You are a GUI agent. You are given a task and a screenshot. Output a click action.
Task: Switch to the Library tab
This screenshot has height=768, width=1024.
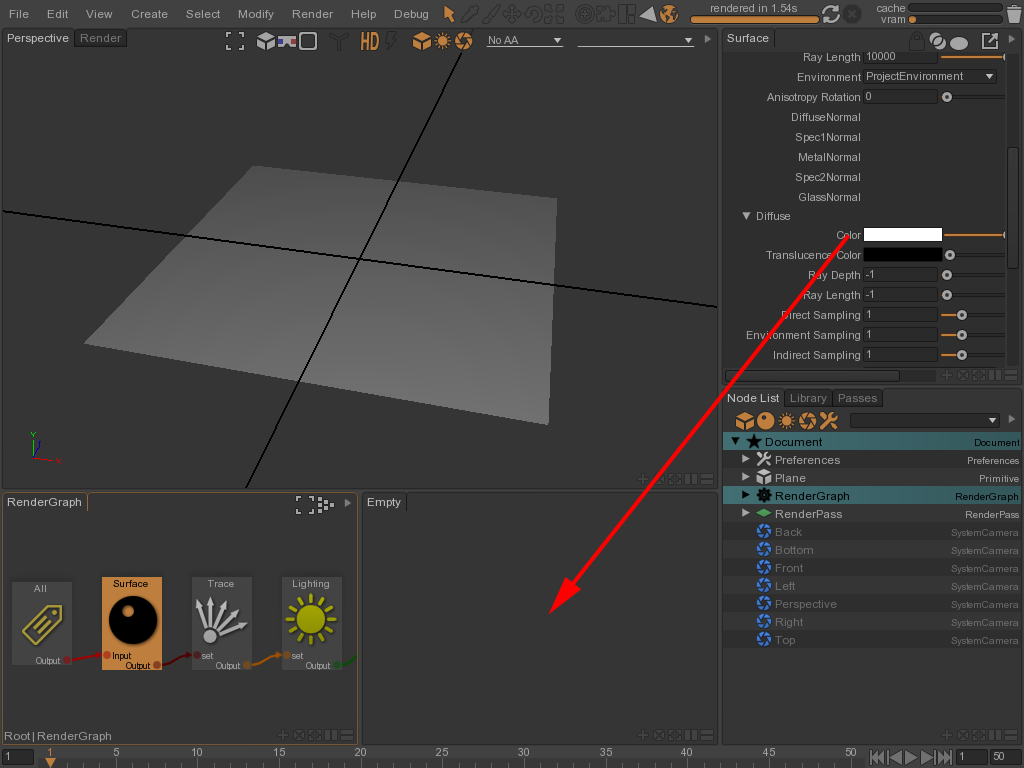coord(808,398)
